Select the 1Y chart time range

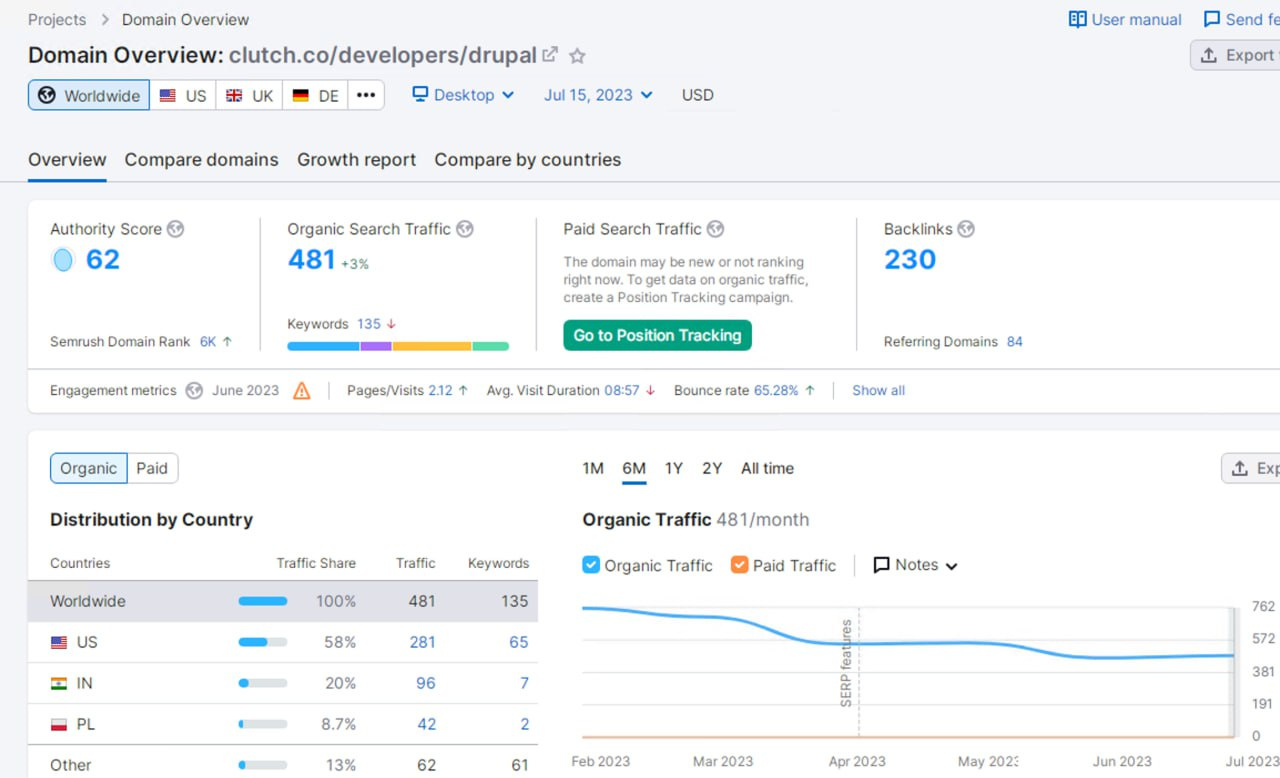coord(674,468)
